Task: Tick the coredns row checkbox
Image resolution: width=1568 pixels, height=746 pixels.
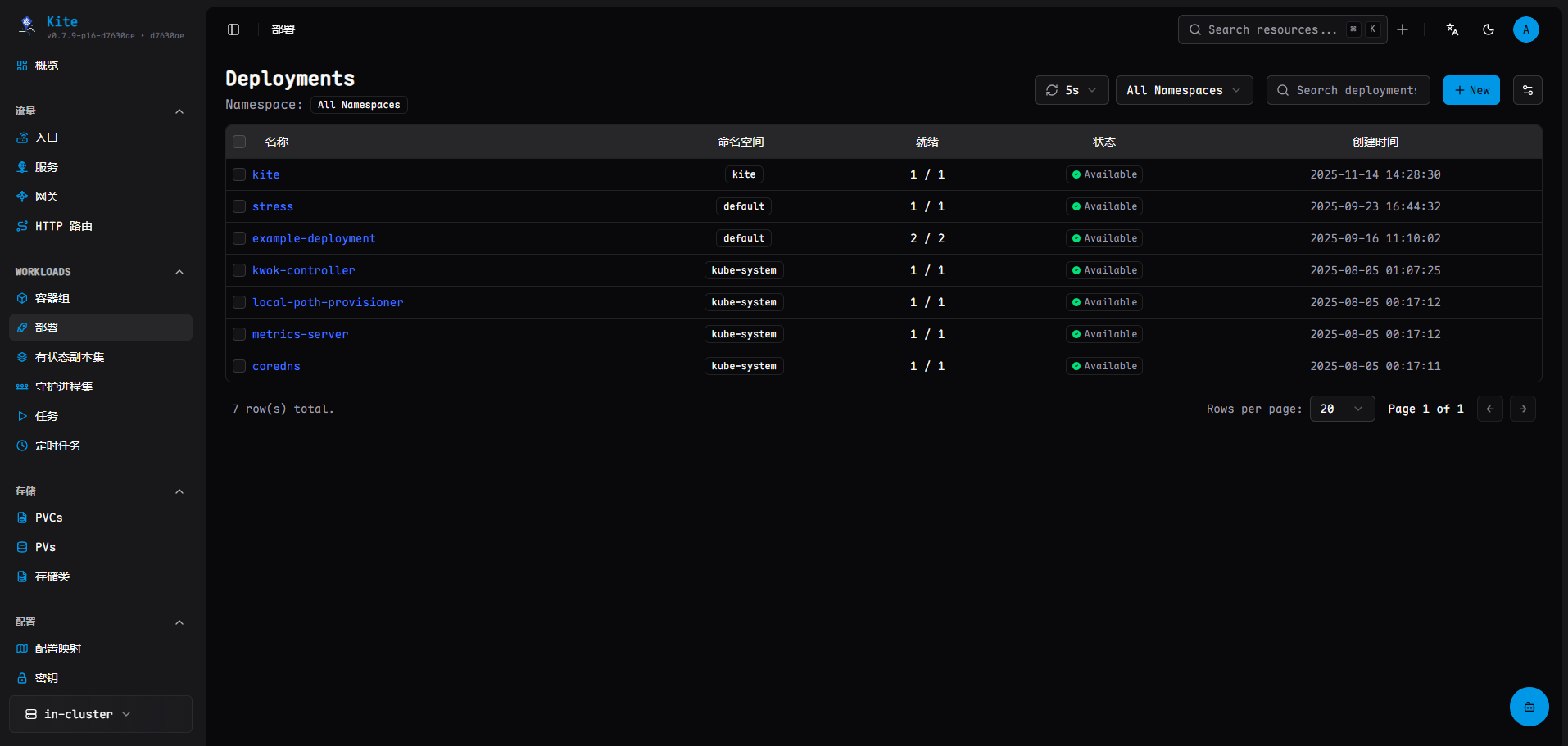Action: [x=239, y=366]
